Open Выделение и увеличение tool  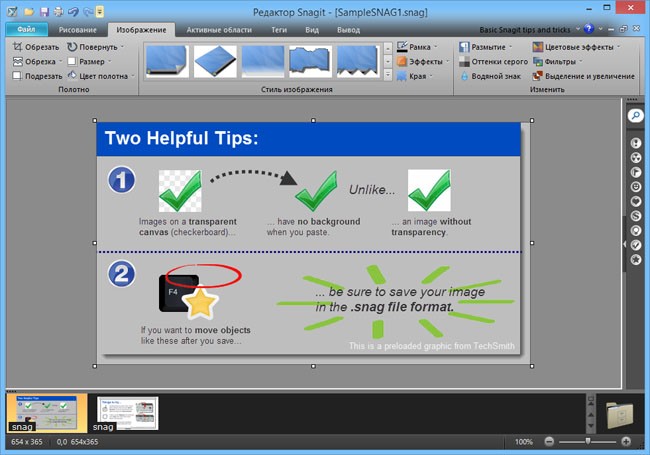click(583, 76)
